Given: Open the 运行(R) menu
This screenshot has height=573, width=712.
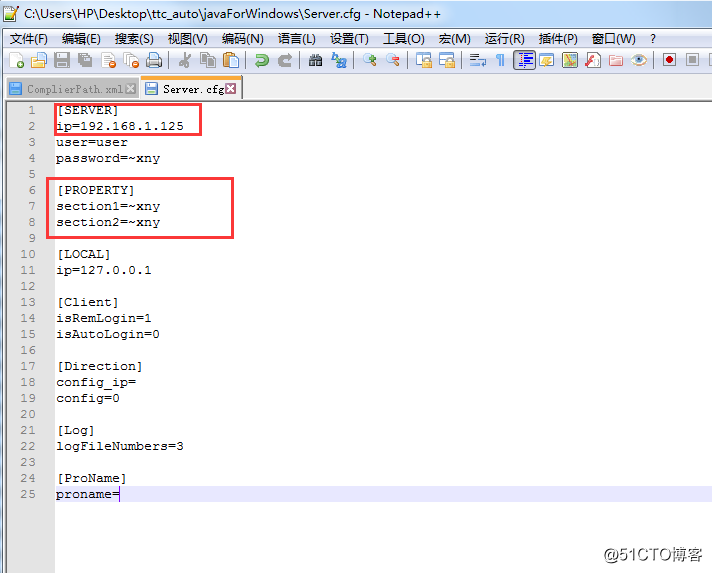Looking at the screenshot, I should [504, 39].
